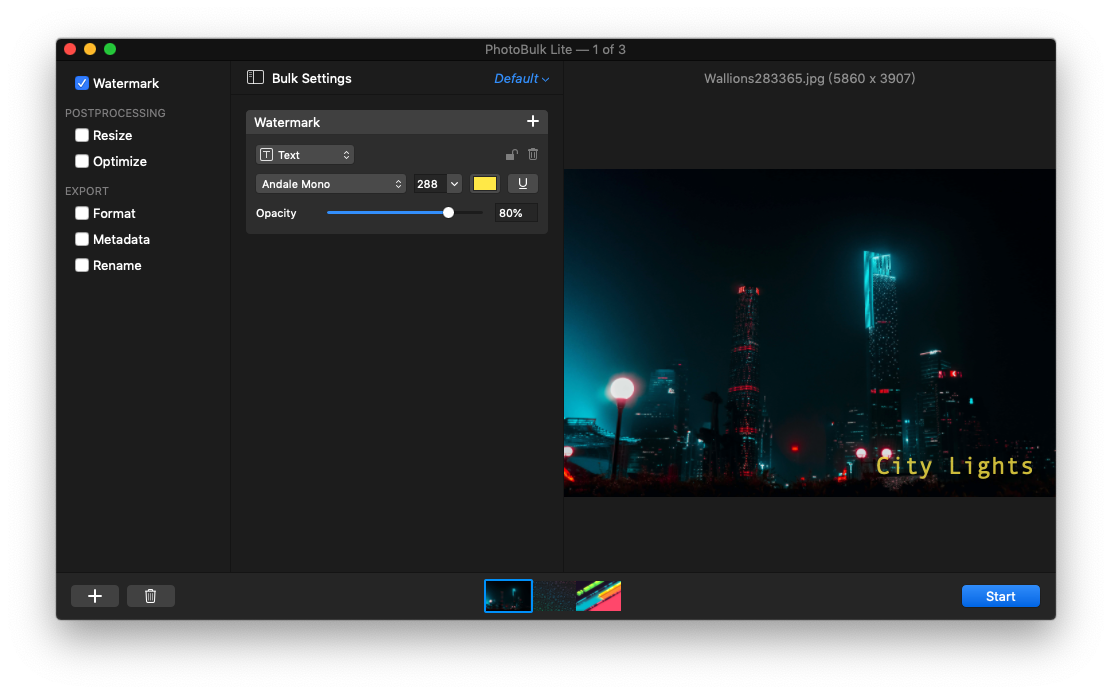Open the Default preset menu
This screenshot has height=694, width=1112.
521,79
